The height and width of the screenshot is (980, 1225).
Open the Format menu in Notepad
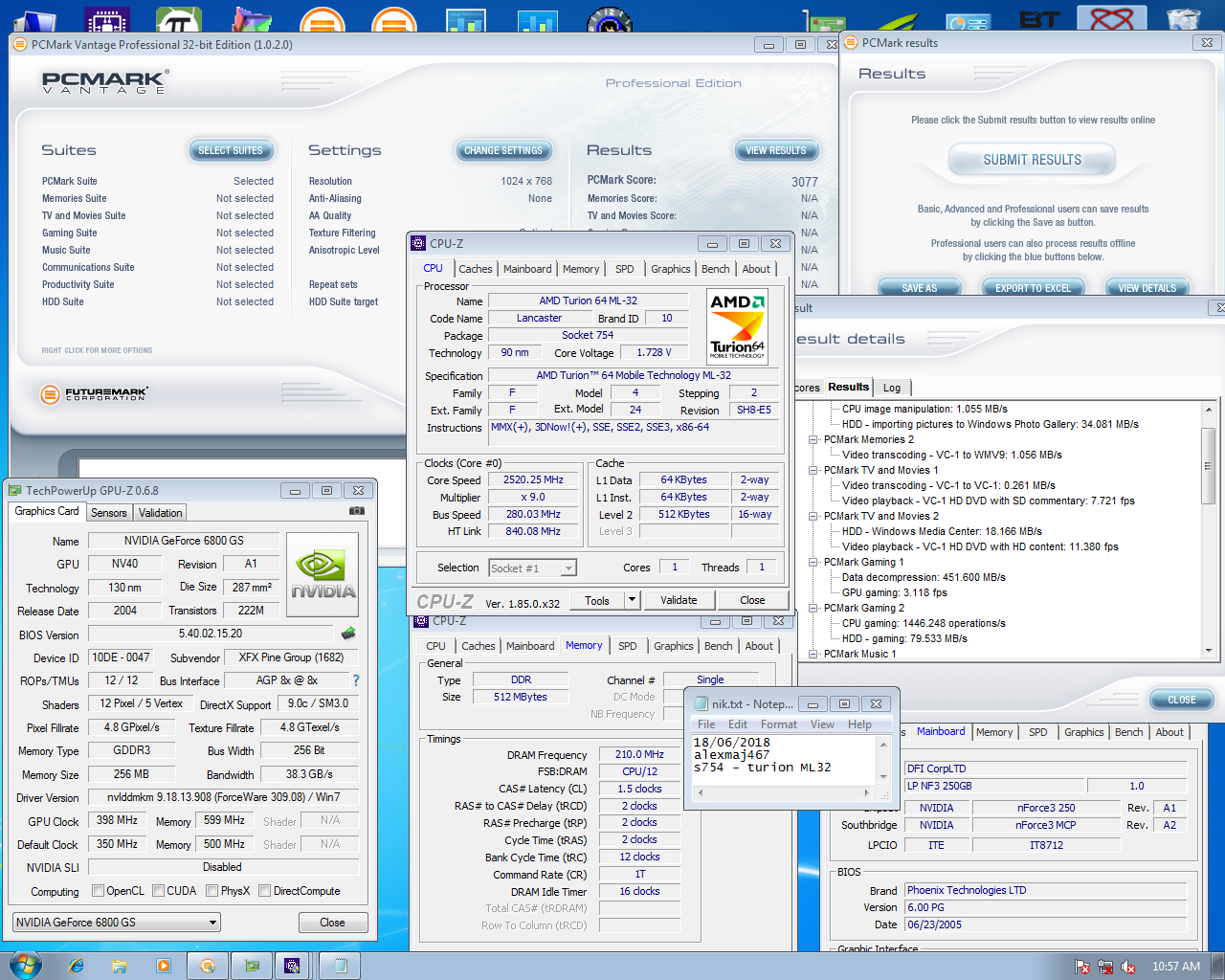click(x=778, y=724)
